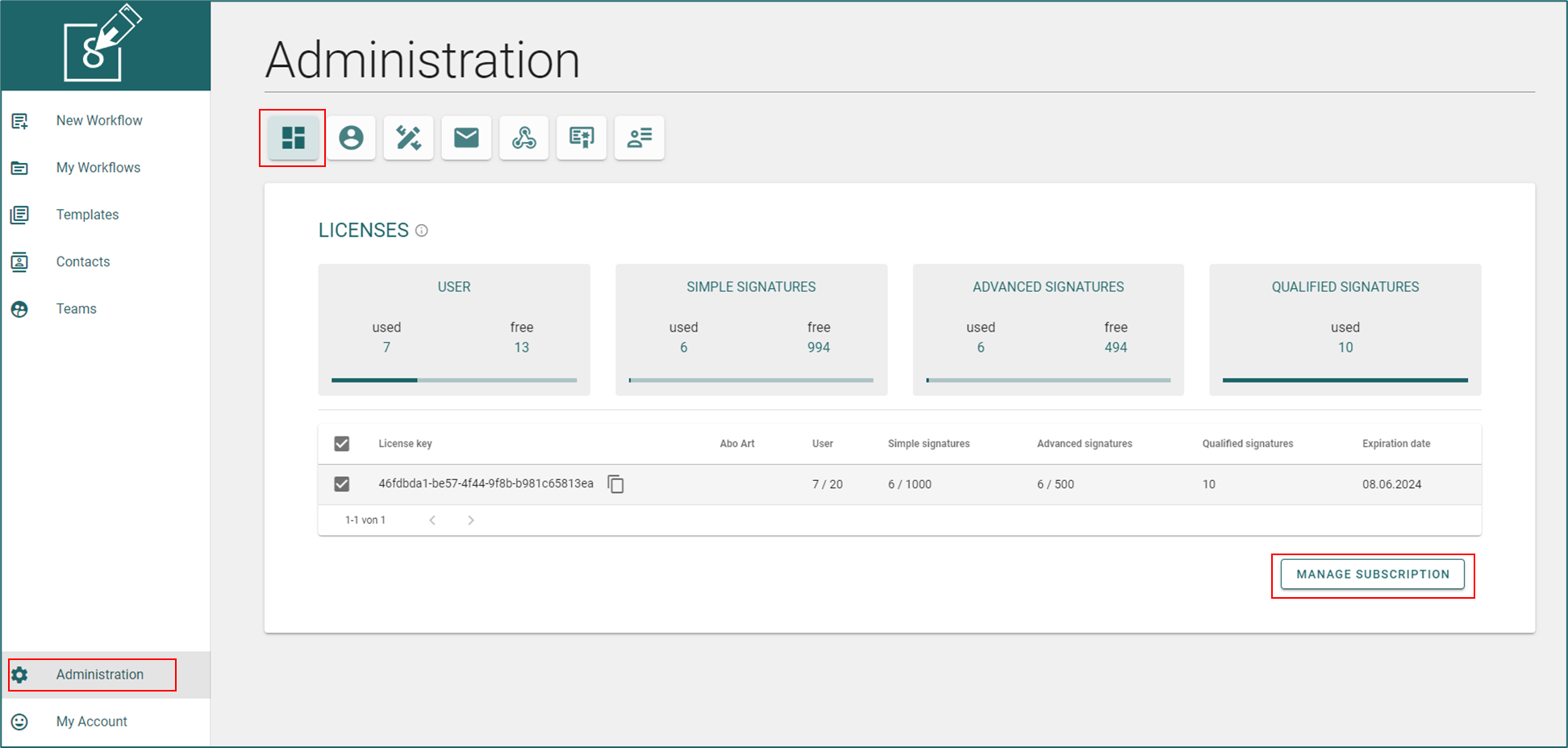Click the Administration gear icon
The image size is (1568, 748).
coord(19,675)
